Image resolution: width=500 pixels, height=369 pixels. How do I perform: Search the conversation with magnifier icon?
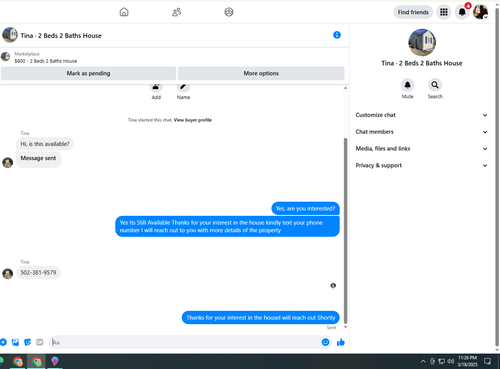[x=435, y=85]
